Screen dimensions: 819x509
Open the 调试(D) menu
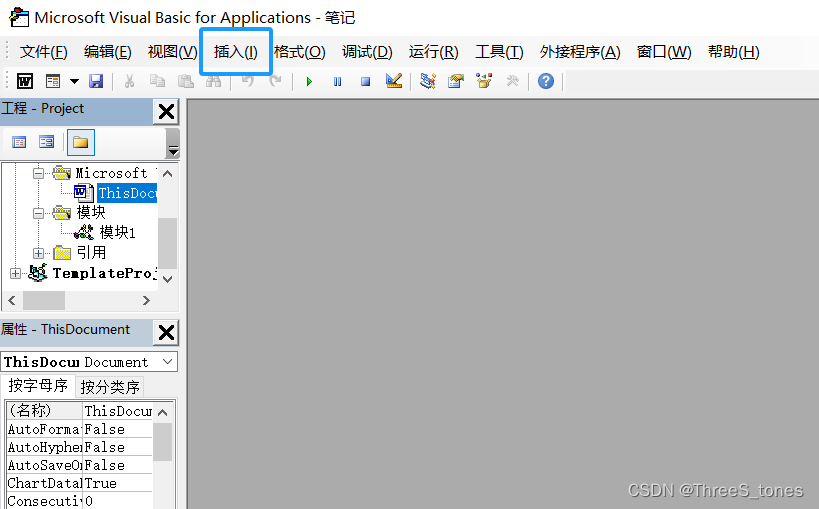[x=367, y=52]
